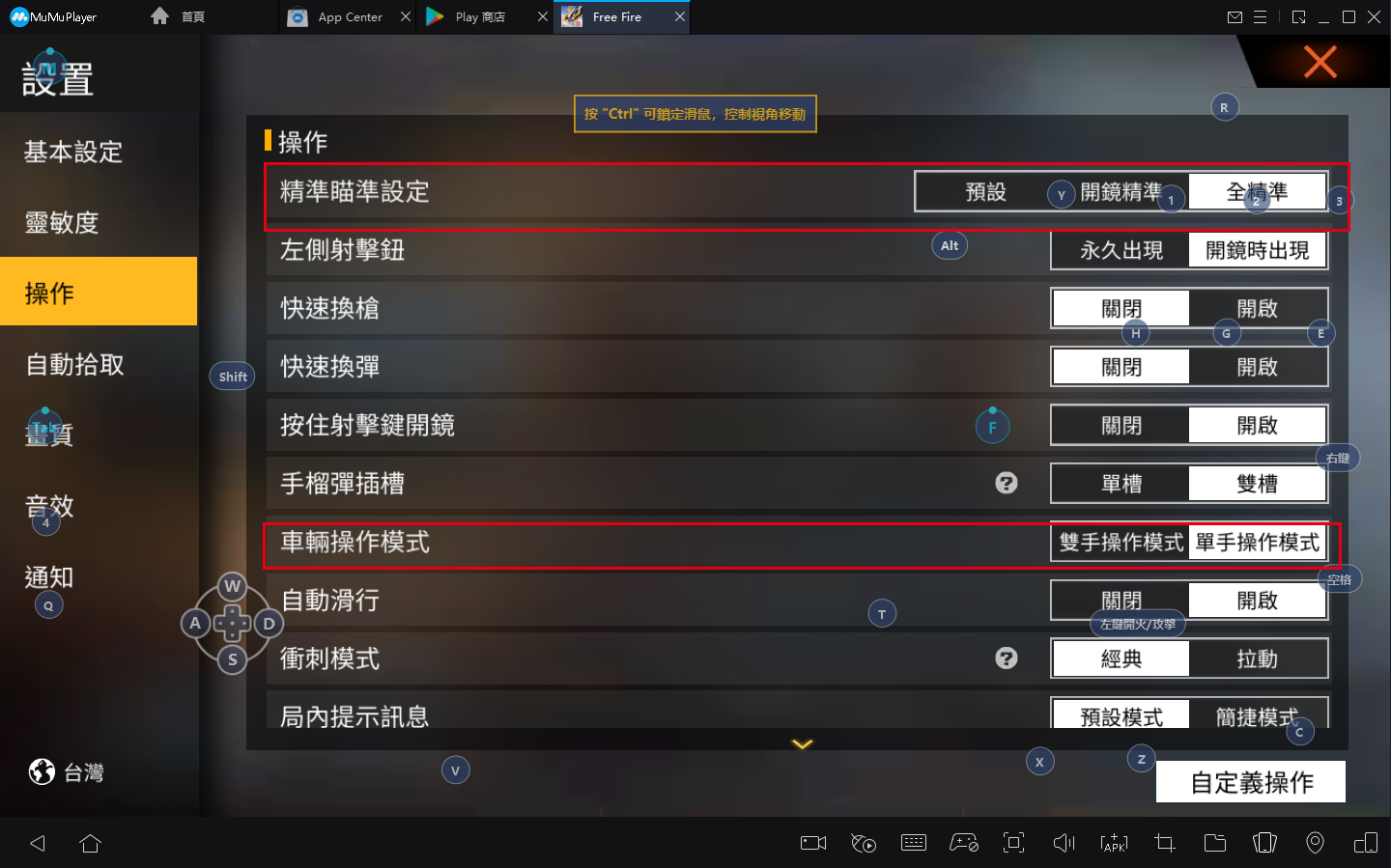1391x868 pixels.
Task: Click the 自定義操作 button
Action: click(1251, 782)
